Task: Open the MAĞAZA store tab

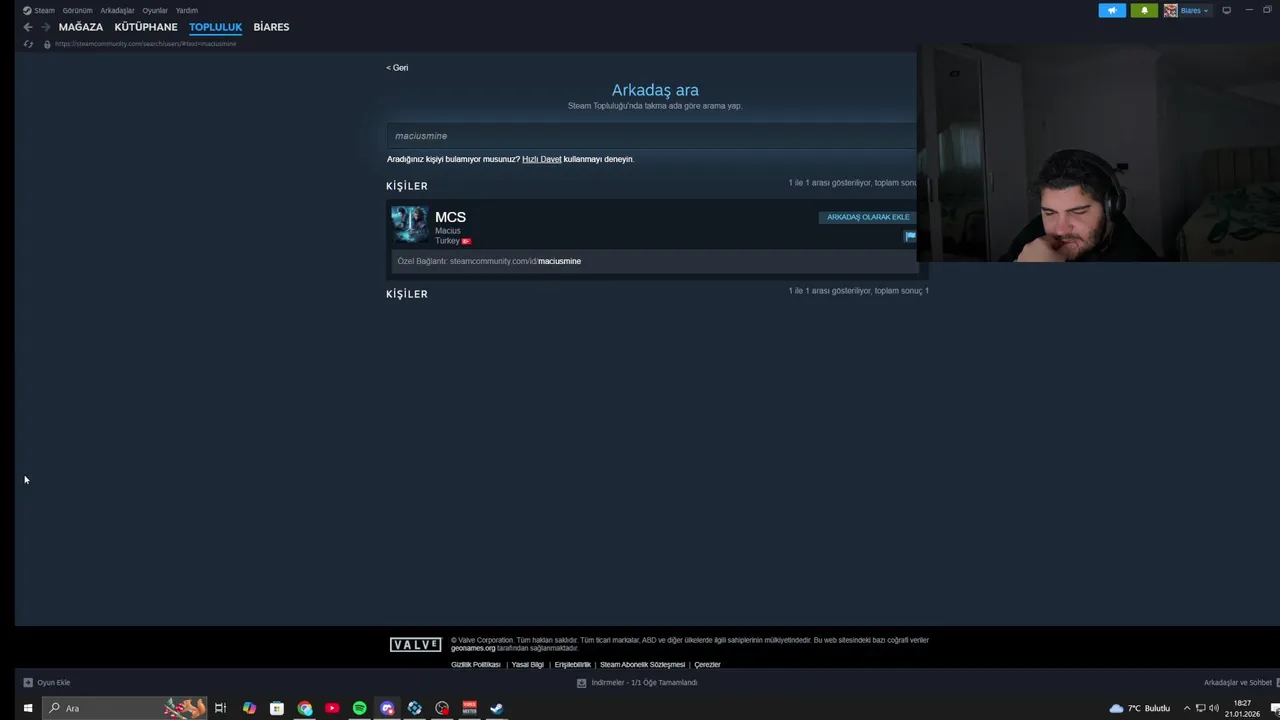Action: pyautogui.click(x=80, y=27)
